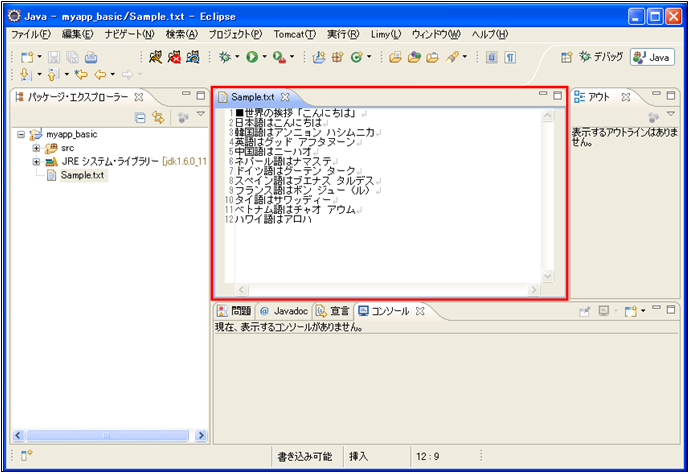Maximize the Sample.txt editor pane
Viewport: 690px width, 474px height.
pyautogui.click(x=557, y=95)
